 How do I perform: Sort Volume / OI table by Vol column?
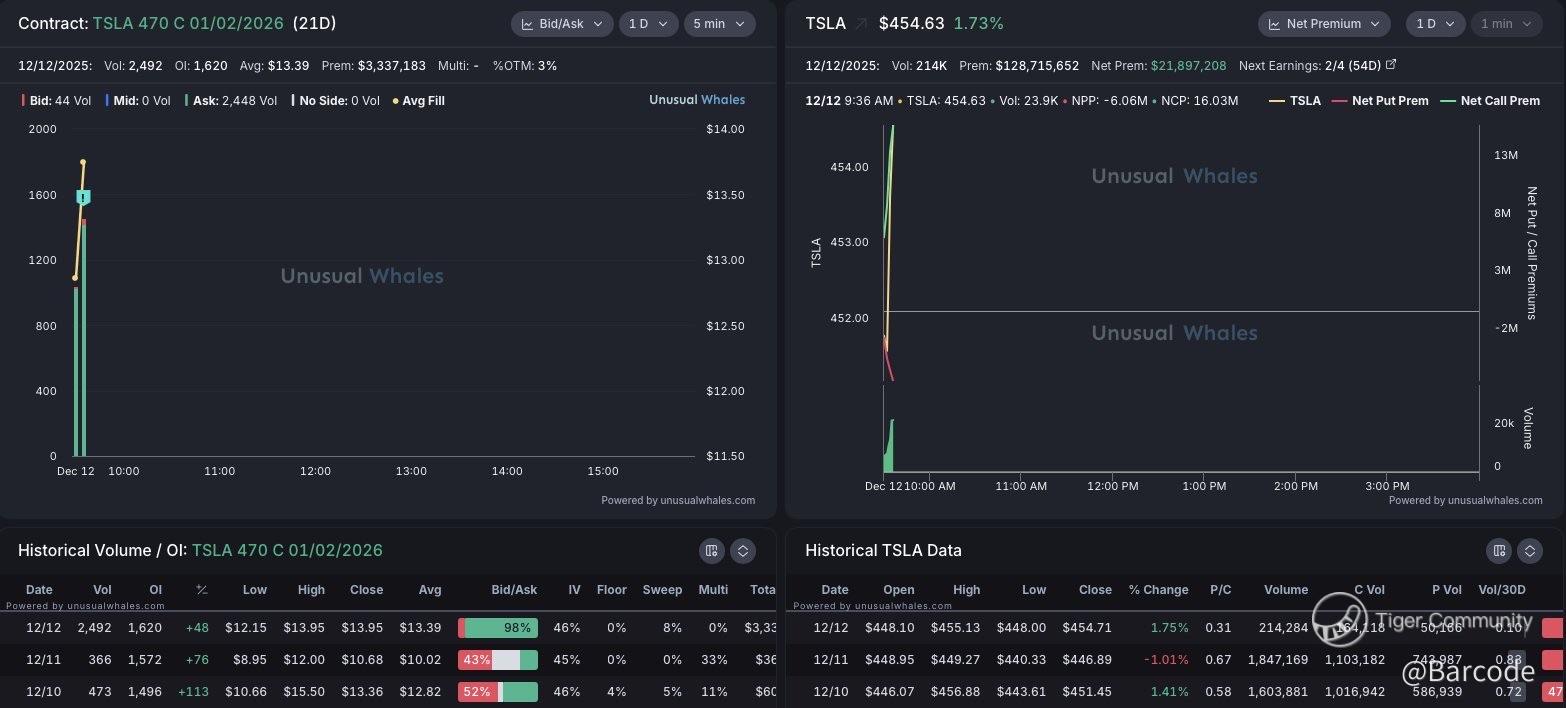tap(102, 590)
